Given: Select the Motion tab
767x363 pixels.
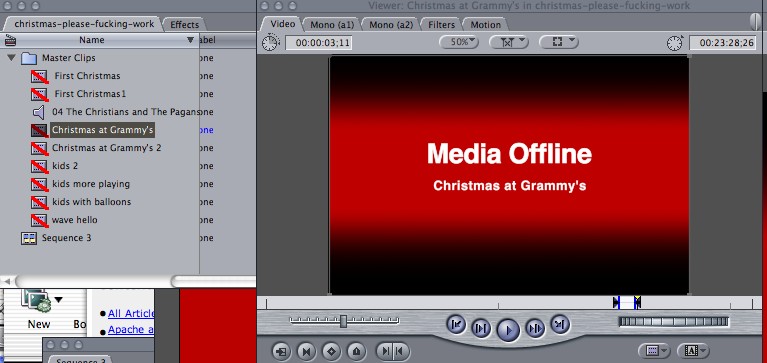Looking at the screenshot, I should (485, 24).
